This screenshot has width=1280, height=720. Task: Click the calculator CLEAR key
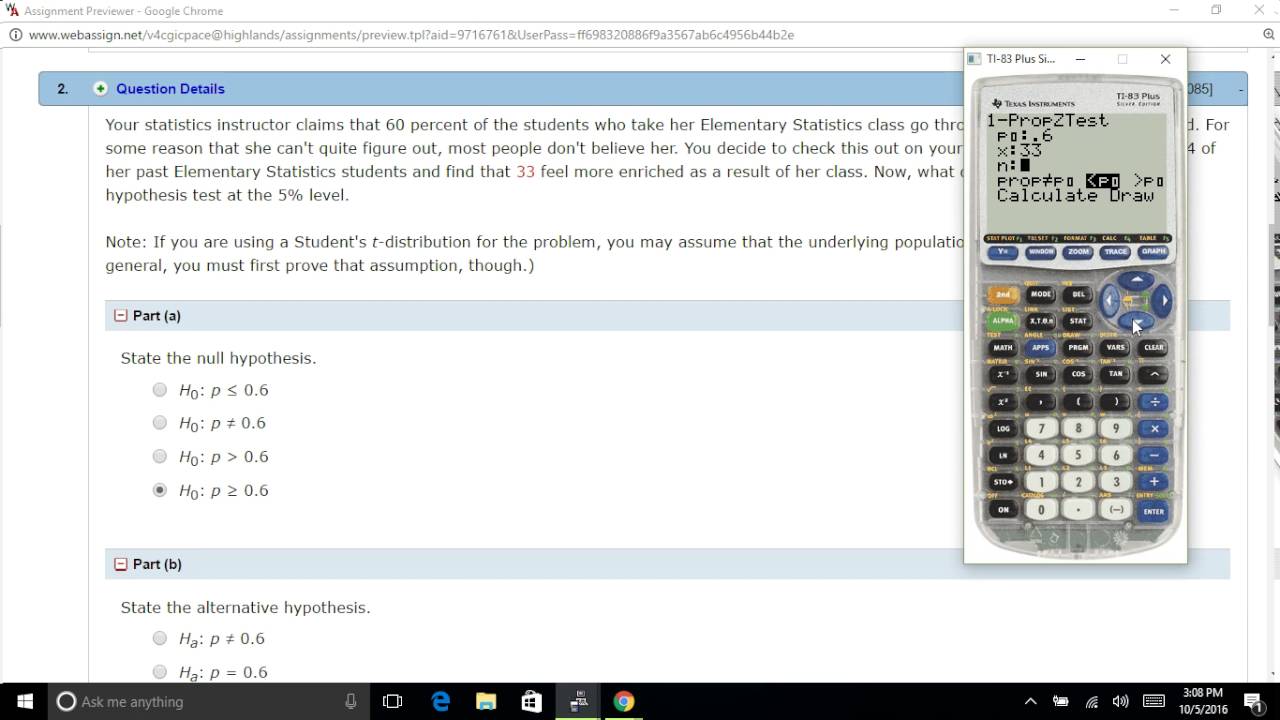tap(1154, 347)
